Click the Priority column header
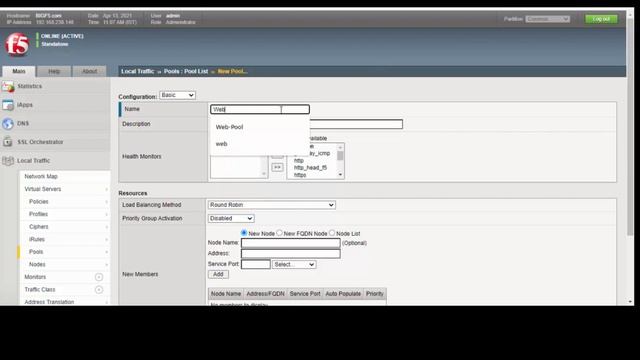Screen dimensions: 640x360 click(x=375, y=294)
